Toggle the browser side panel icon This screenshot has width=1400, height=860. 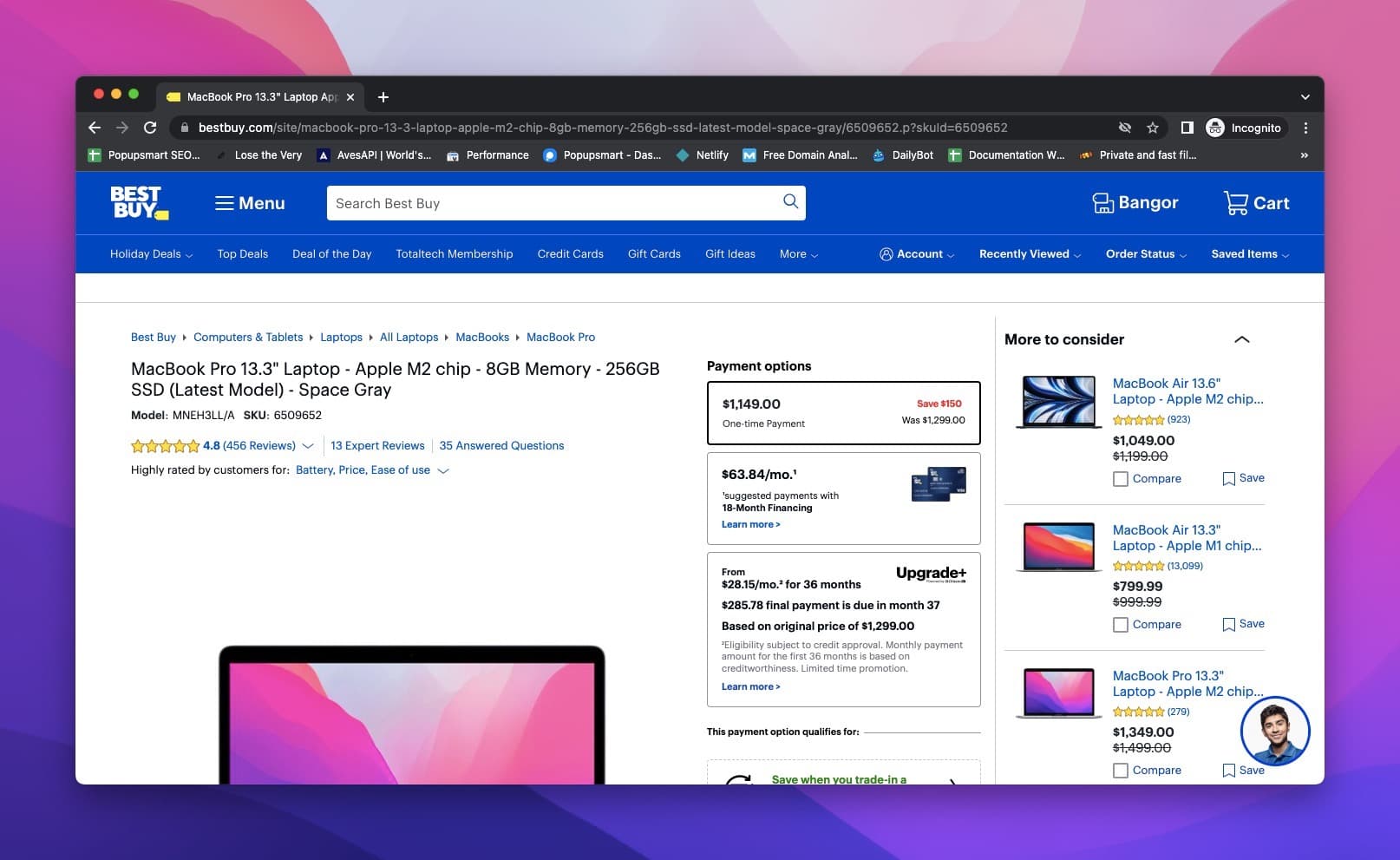1187,128
